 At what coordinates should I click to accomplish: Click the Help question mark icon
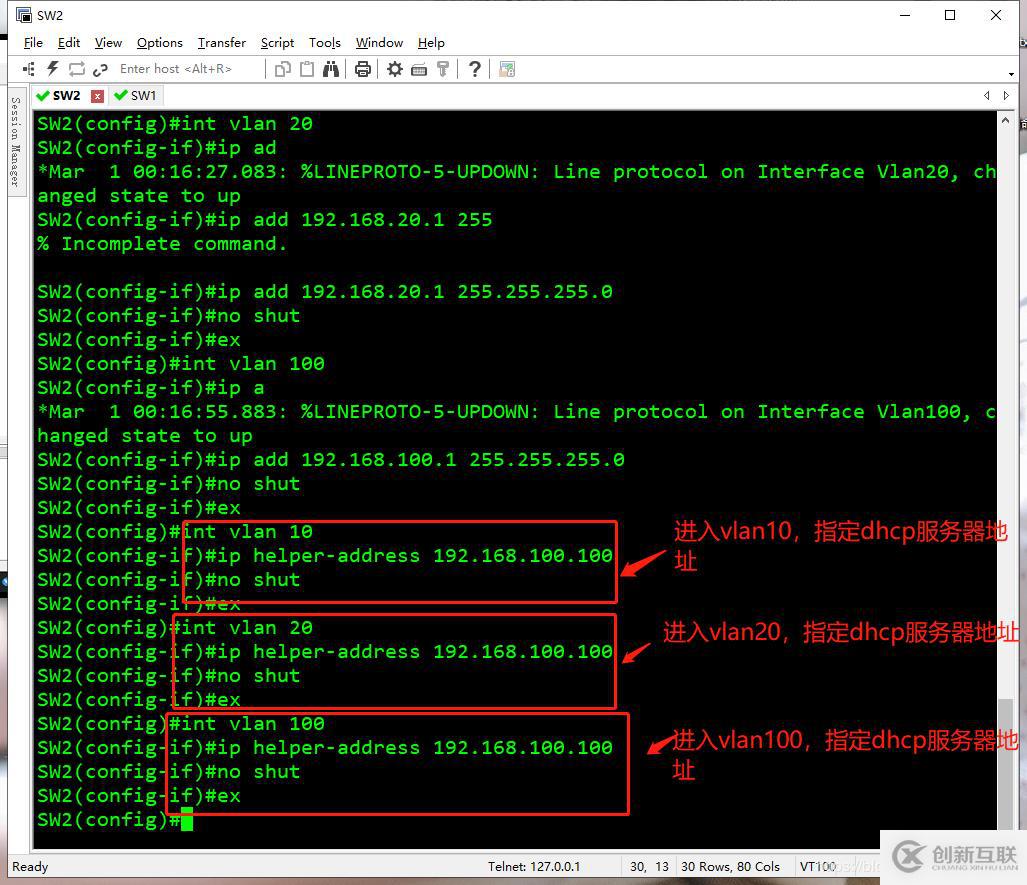475,69
